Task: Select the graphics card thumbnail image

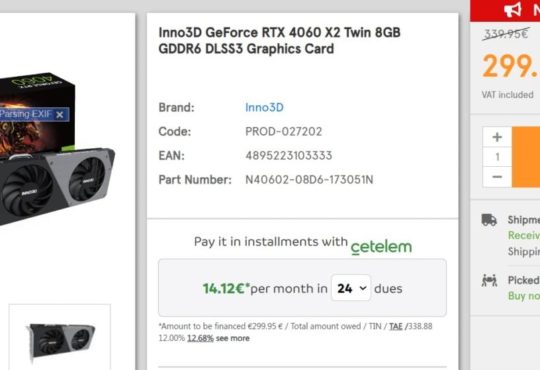Action: [60, 339]
